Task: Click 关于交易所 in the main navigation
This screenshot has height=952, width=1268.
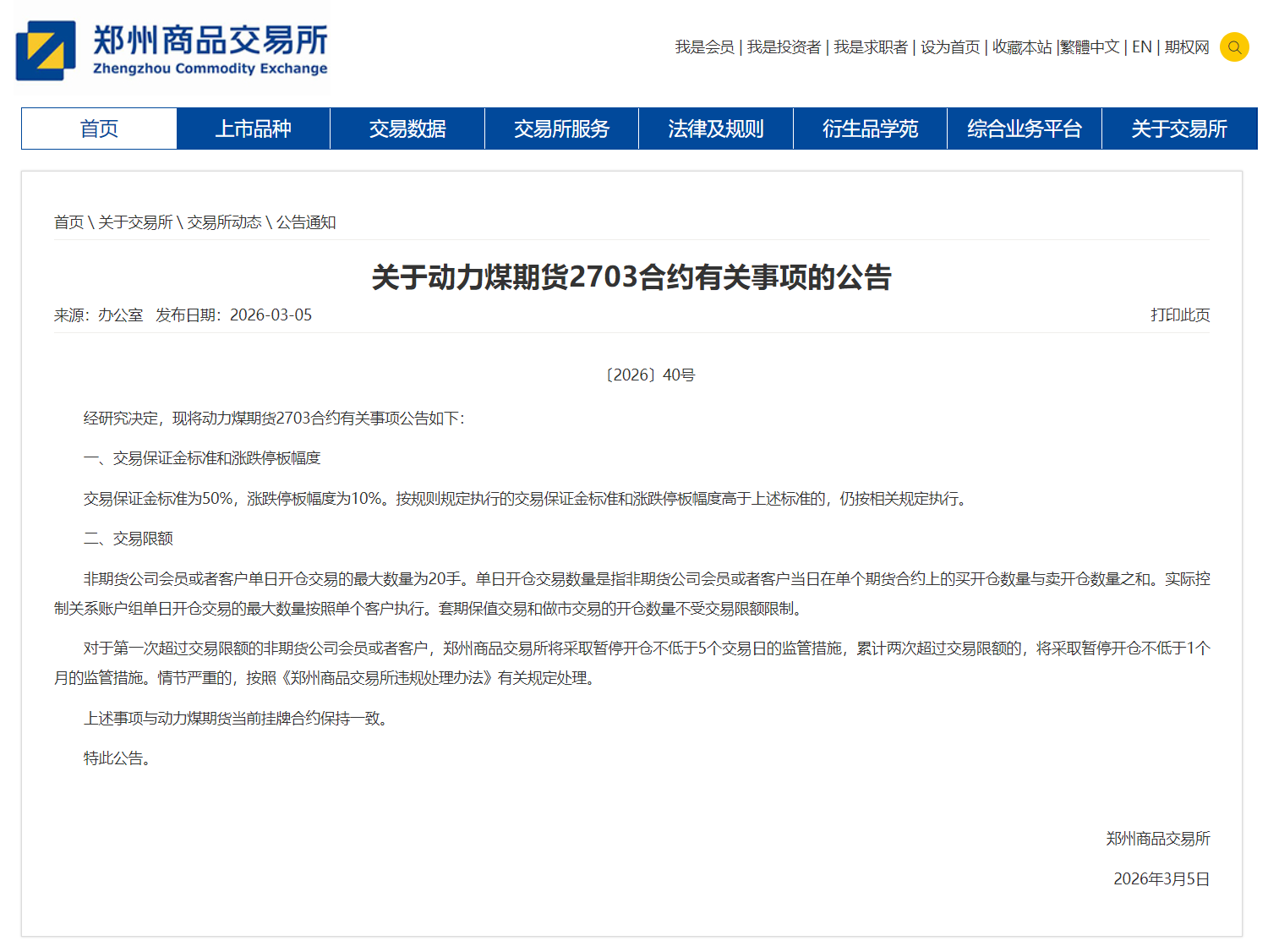Action: tap(1178, 129)
